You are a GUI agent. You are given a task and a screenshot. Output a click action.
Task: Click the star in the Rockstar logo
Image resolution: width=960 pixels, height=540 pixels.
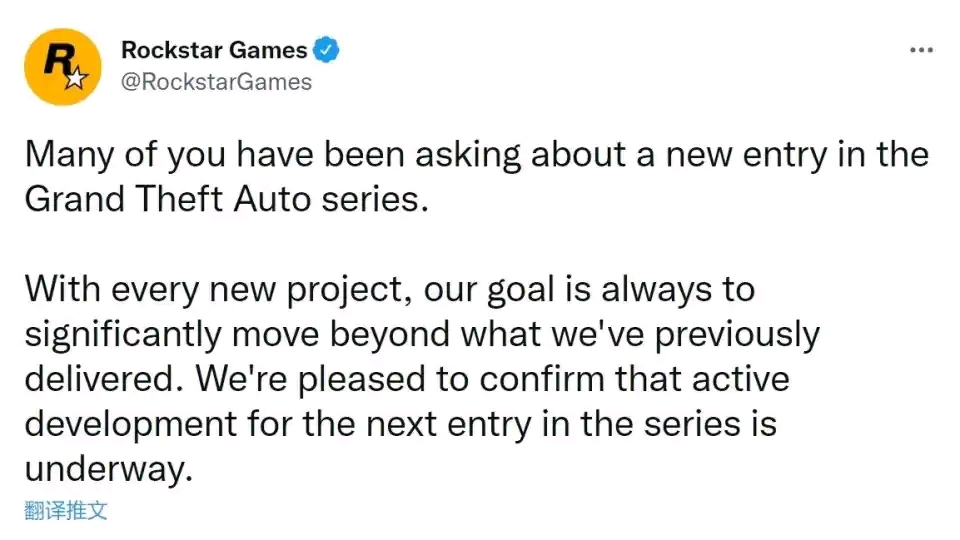point(76,78)
